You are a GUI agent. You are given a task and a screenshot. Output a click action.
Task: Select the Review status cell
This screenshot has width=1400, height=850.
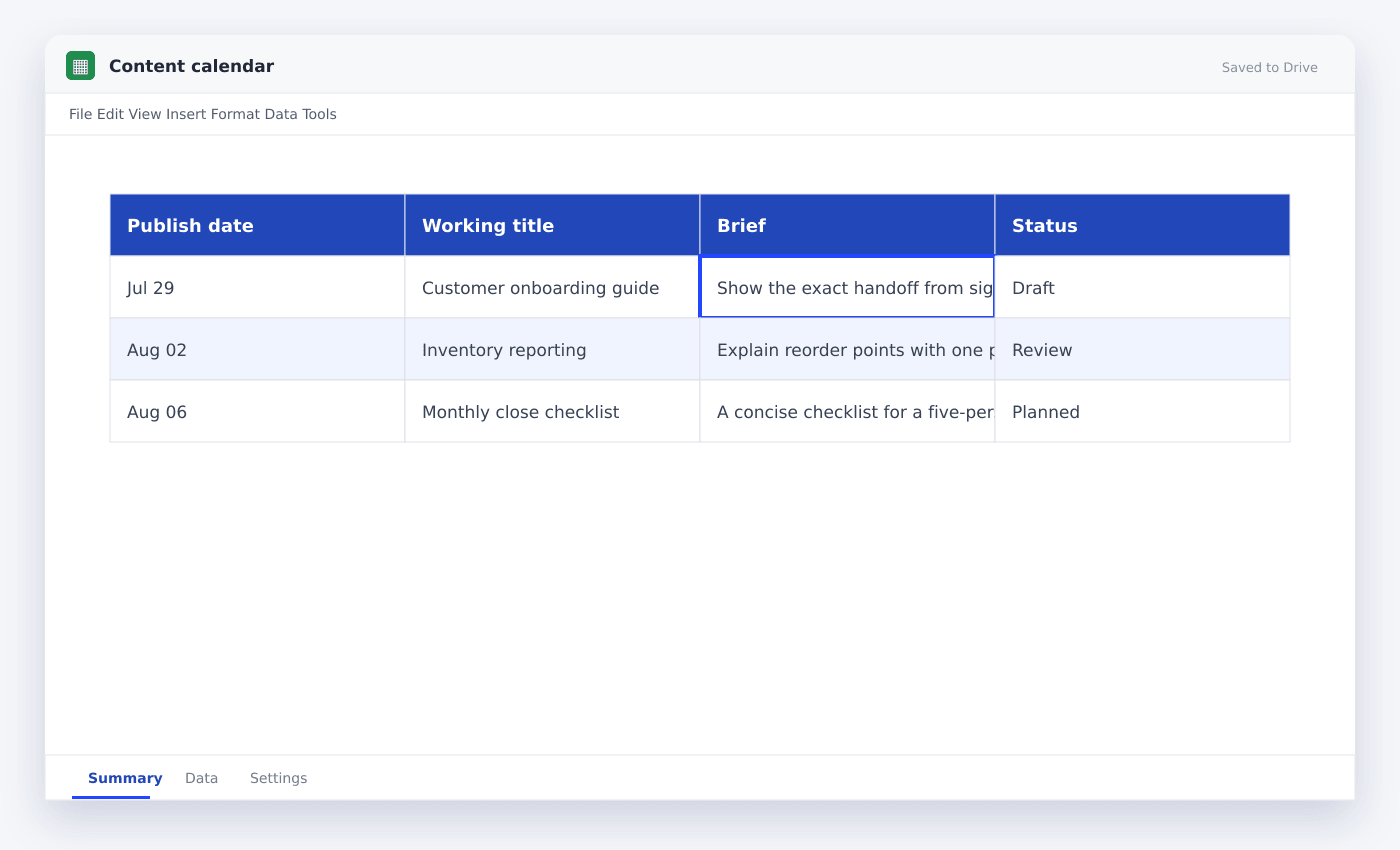coord(1142,349)
